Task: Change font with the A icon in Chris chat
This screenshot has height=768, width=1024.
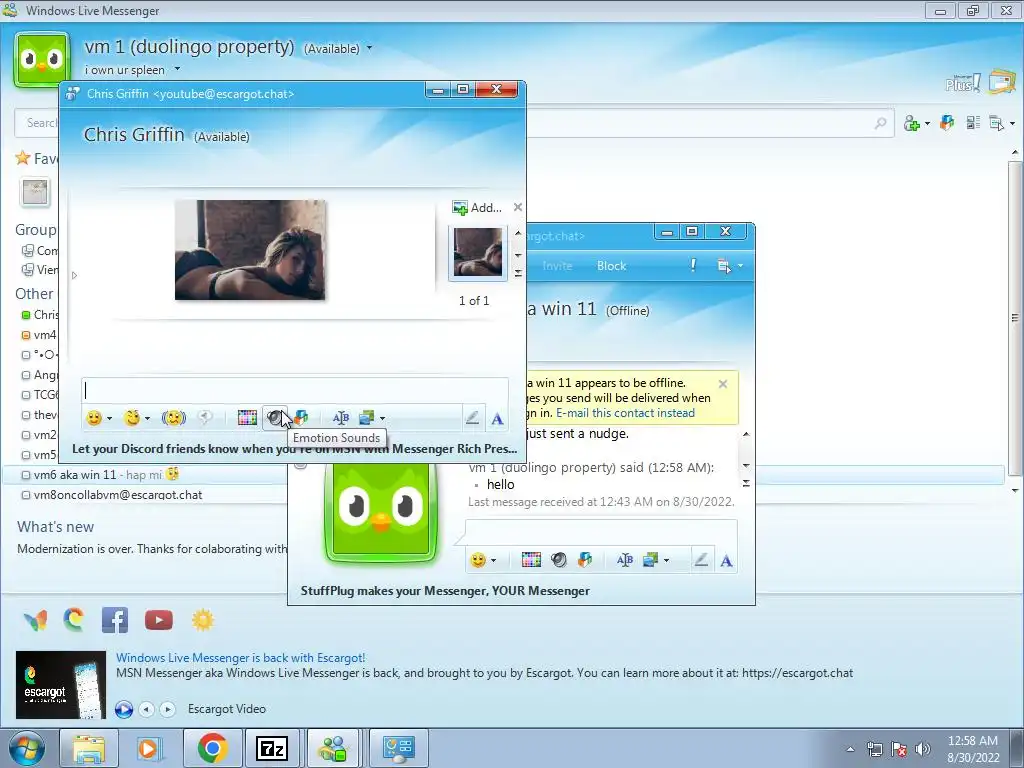Action: pyautogui.click(x=498, y=419)
